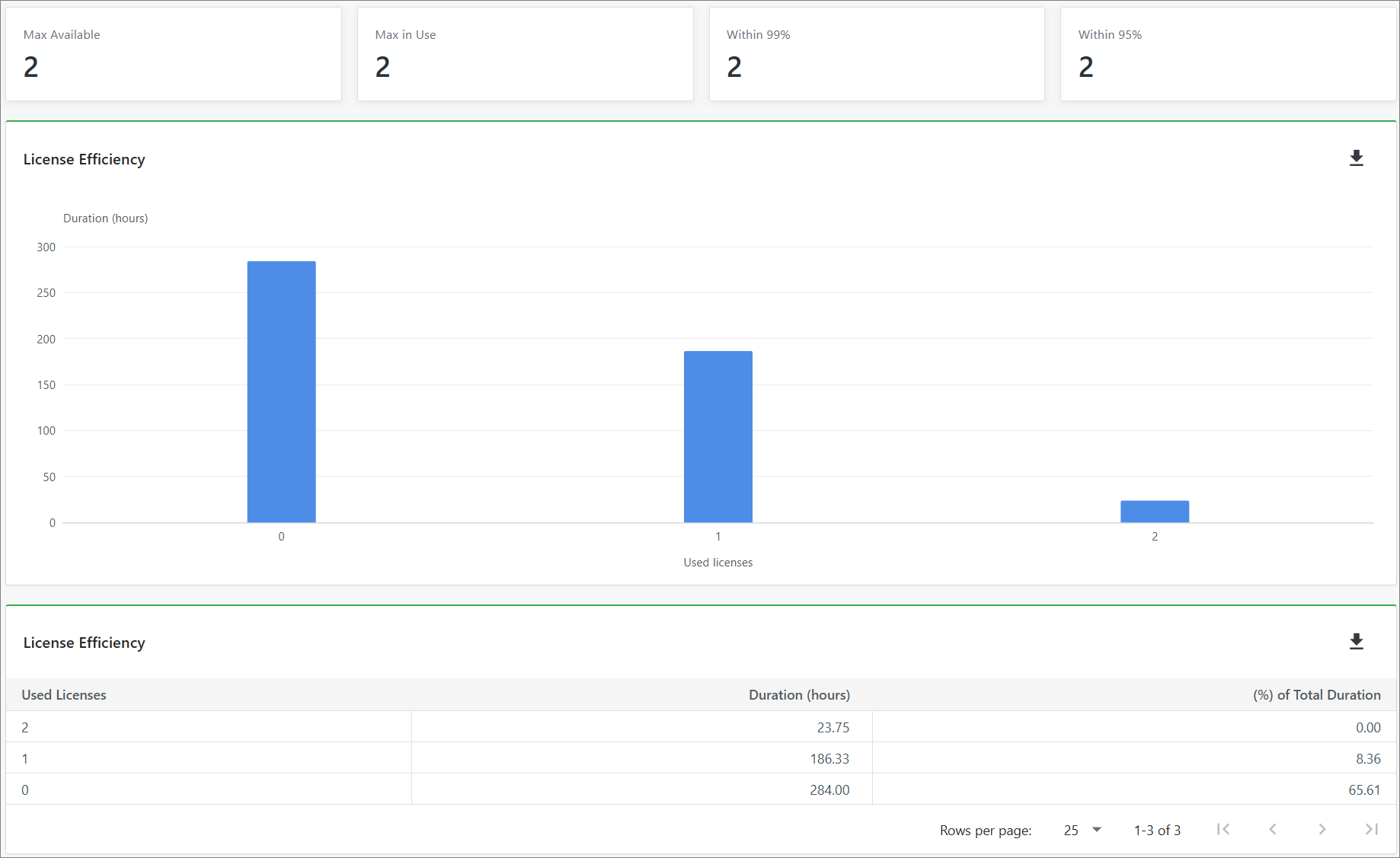Select the Max in Use card
The height and width of the screenshot is (858, 1400).
[x=526, y=54]
